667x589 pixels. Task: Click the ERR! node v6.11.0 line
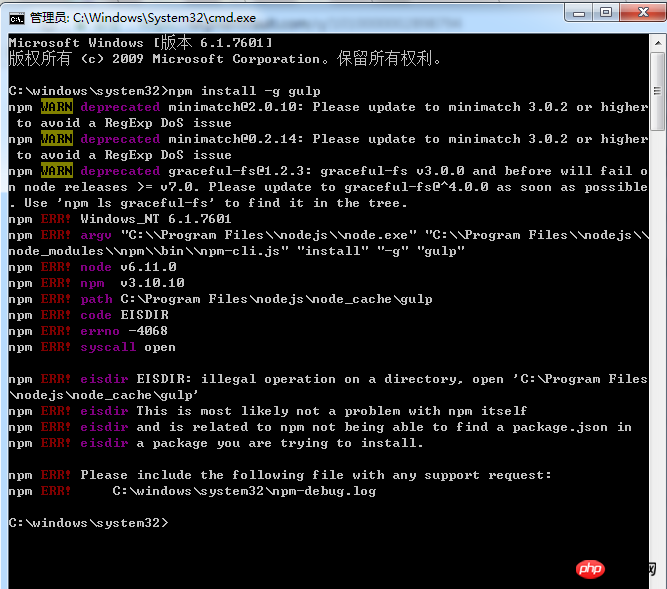tap(92, 267)
